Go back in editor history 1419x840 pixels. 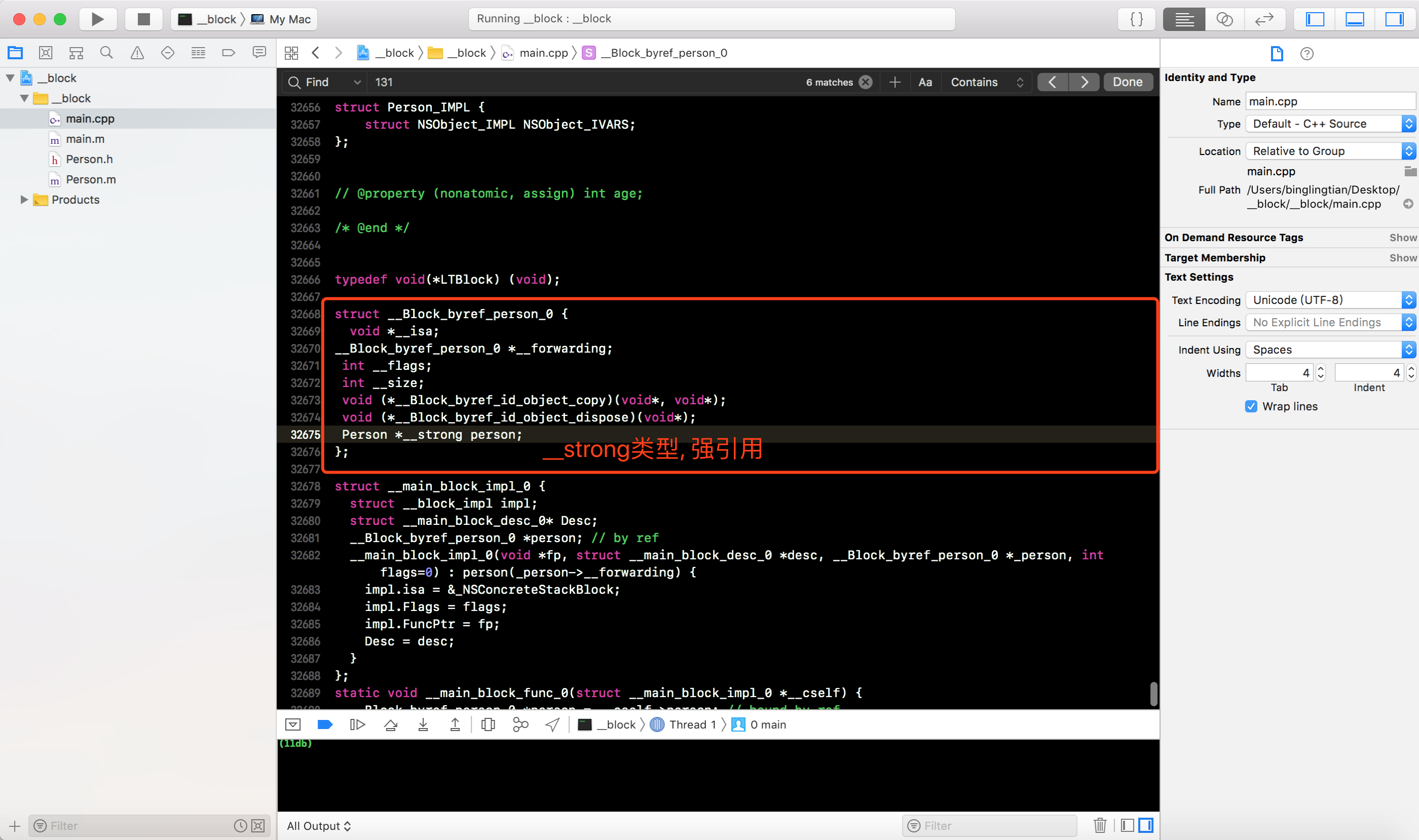(316, 53)
